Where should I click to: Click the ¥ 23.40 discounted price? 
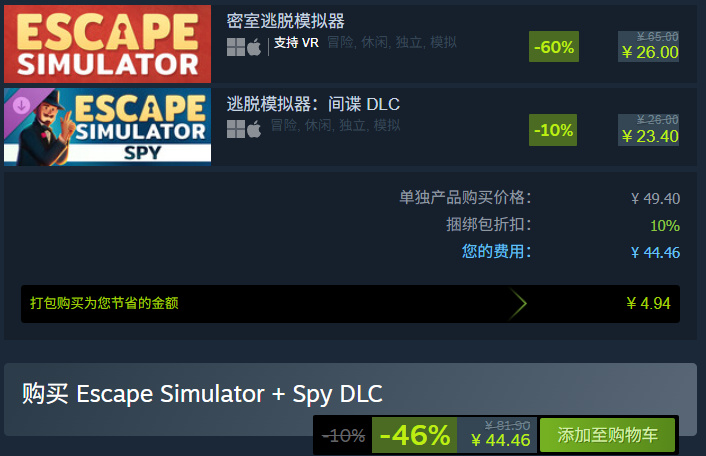click(650, 136)
